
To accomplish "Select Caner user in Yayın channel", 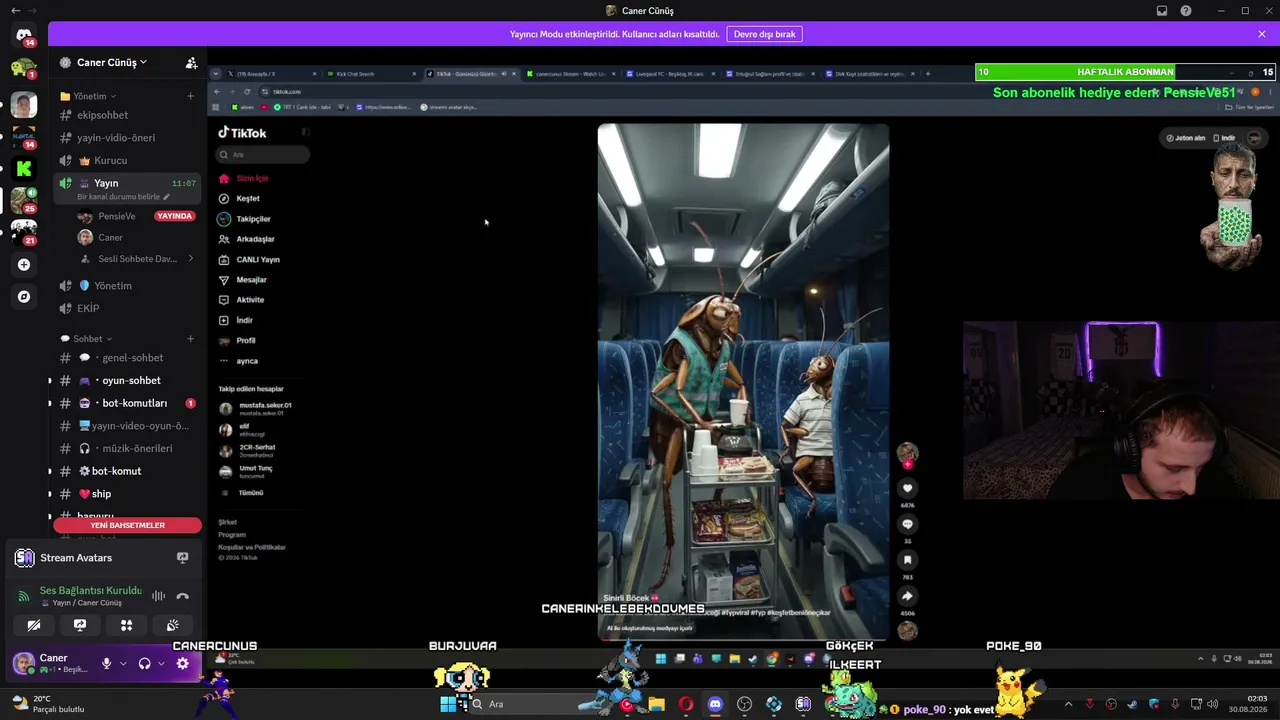I will point(138,238).
